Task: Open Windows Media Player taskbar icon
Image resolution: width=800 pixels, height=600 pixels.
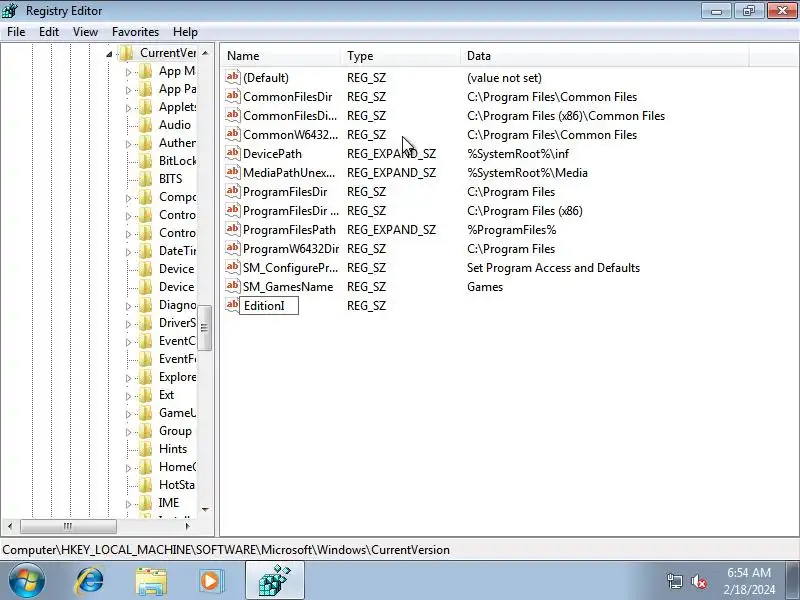Action: (x=211, y=581)
